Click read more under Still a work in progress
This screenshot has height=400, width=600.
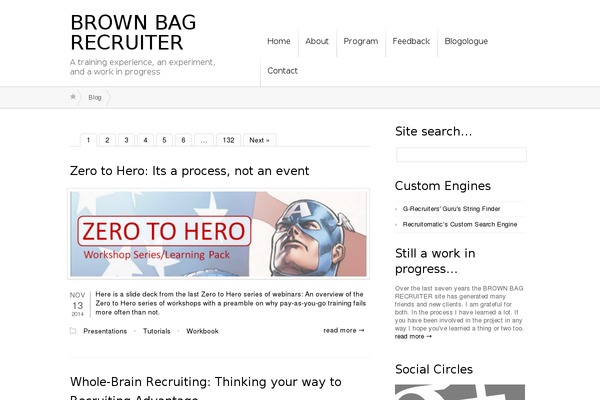413,336
